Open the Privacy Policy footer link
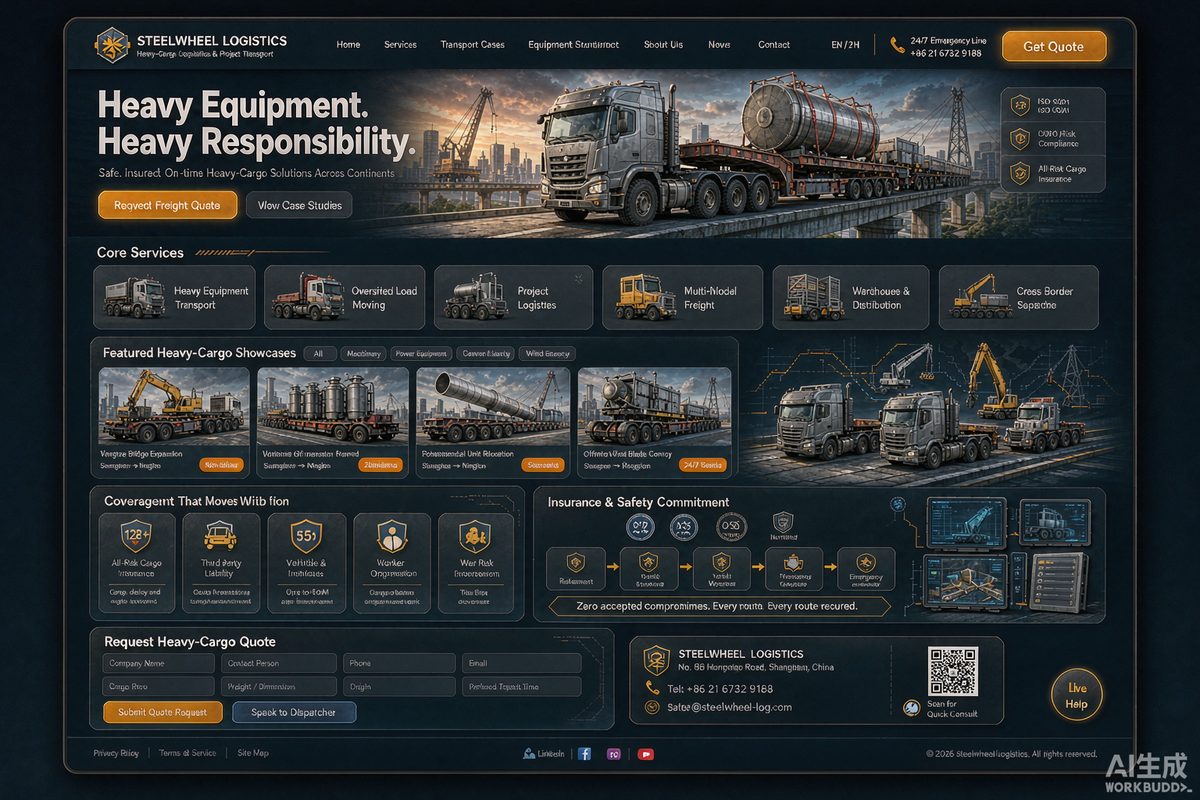This screenshot has width=1200, height=800. [116, 753]
